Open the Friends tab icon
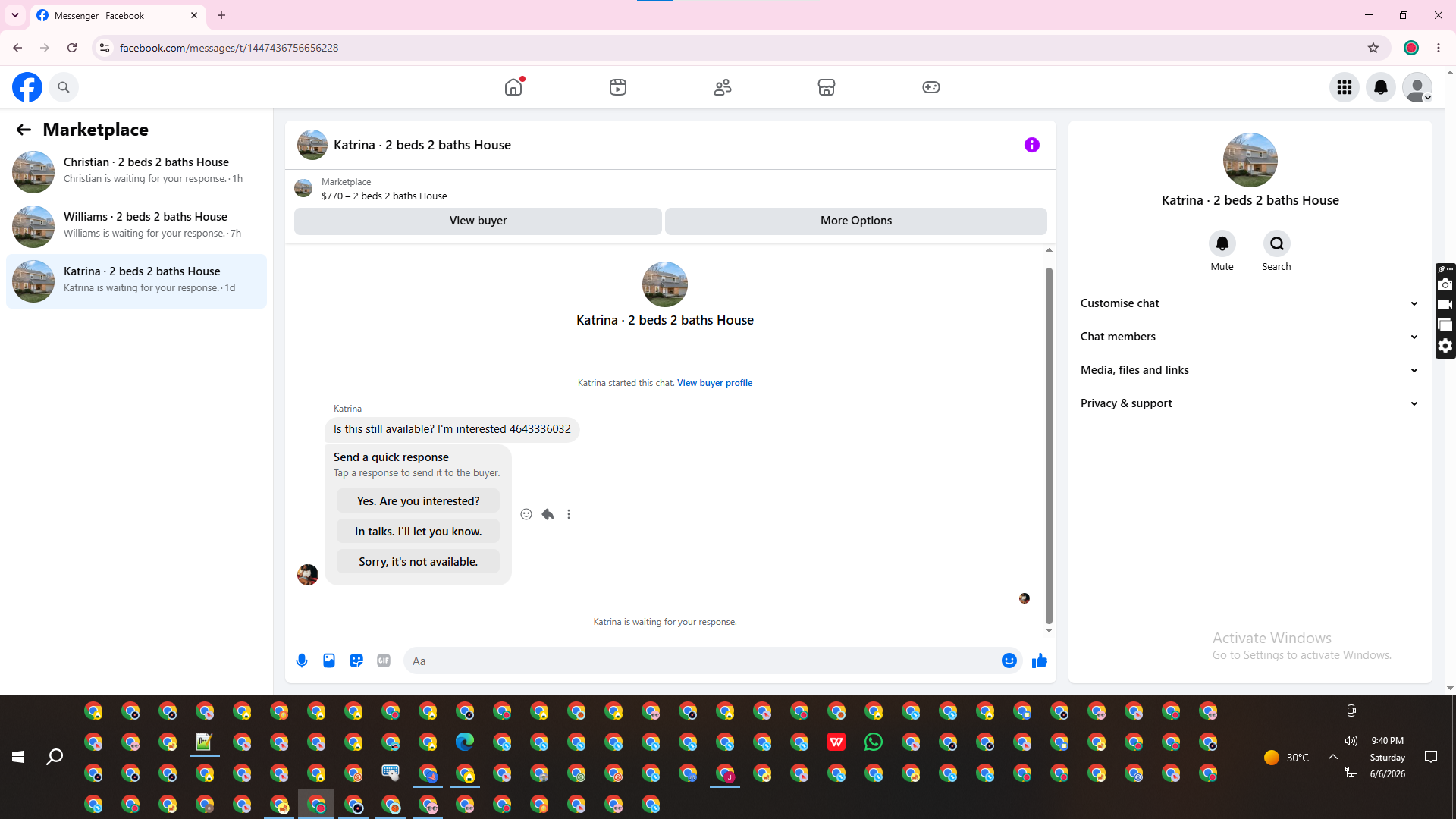 point(723,87)
